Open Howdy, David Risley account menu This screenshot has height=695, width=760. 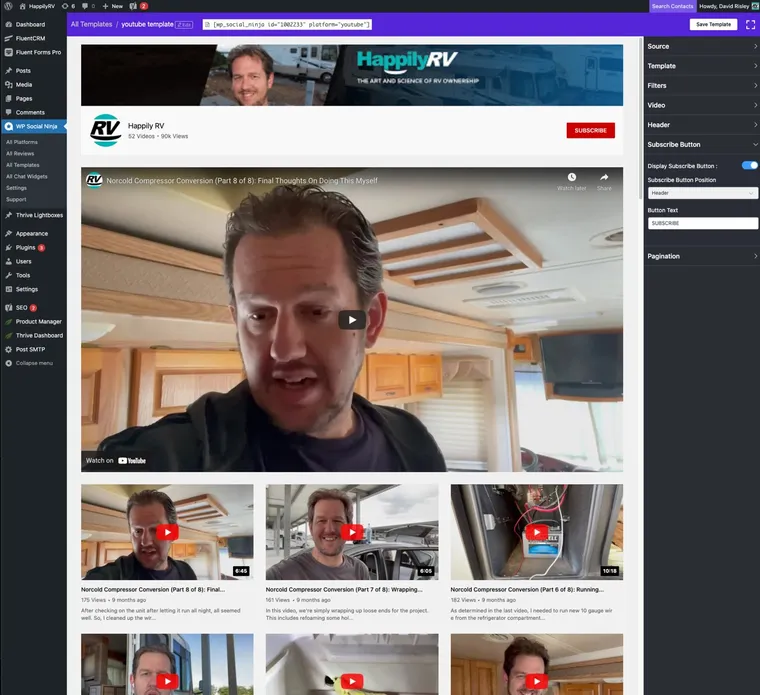point(728,6)
